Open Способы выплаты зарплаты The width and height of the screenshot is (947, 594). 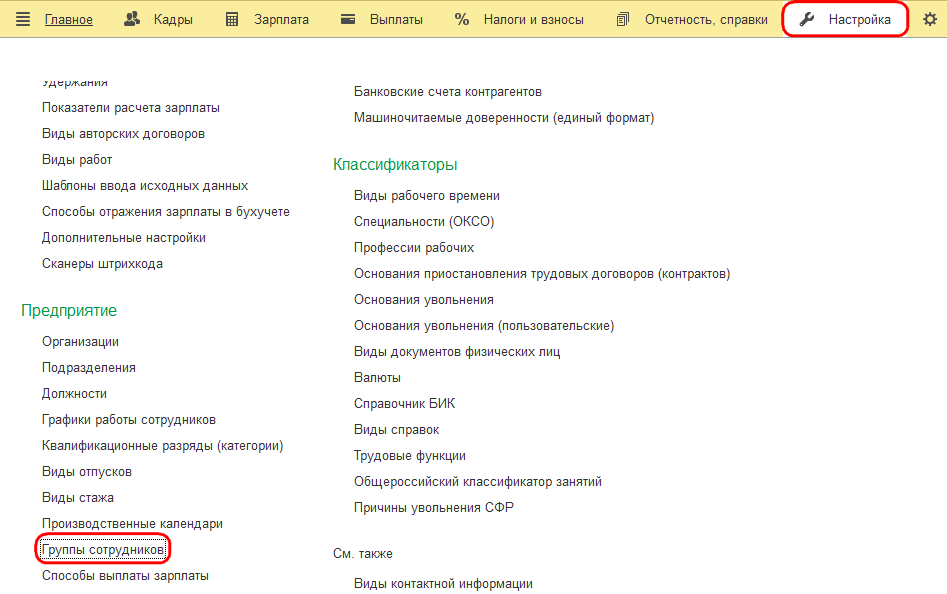pos(126,576)
